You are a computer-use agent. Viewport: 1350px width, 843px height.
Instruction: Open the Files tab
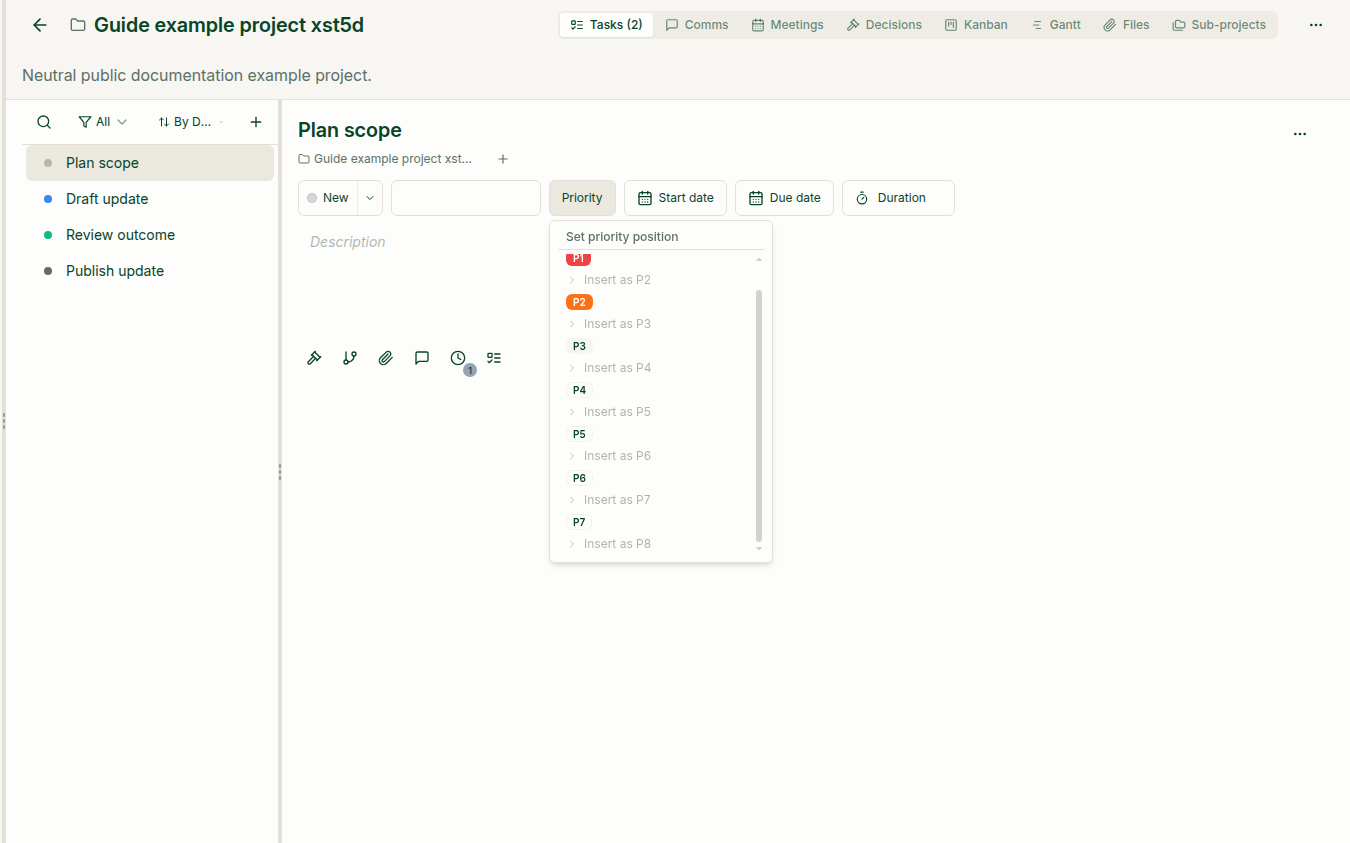[1127, 25]
